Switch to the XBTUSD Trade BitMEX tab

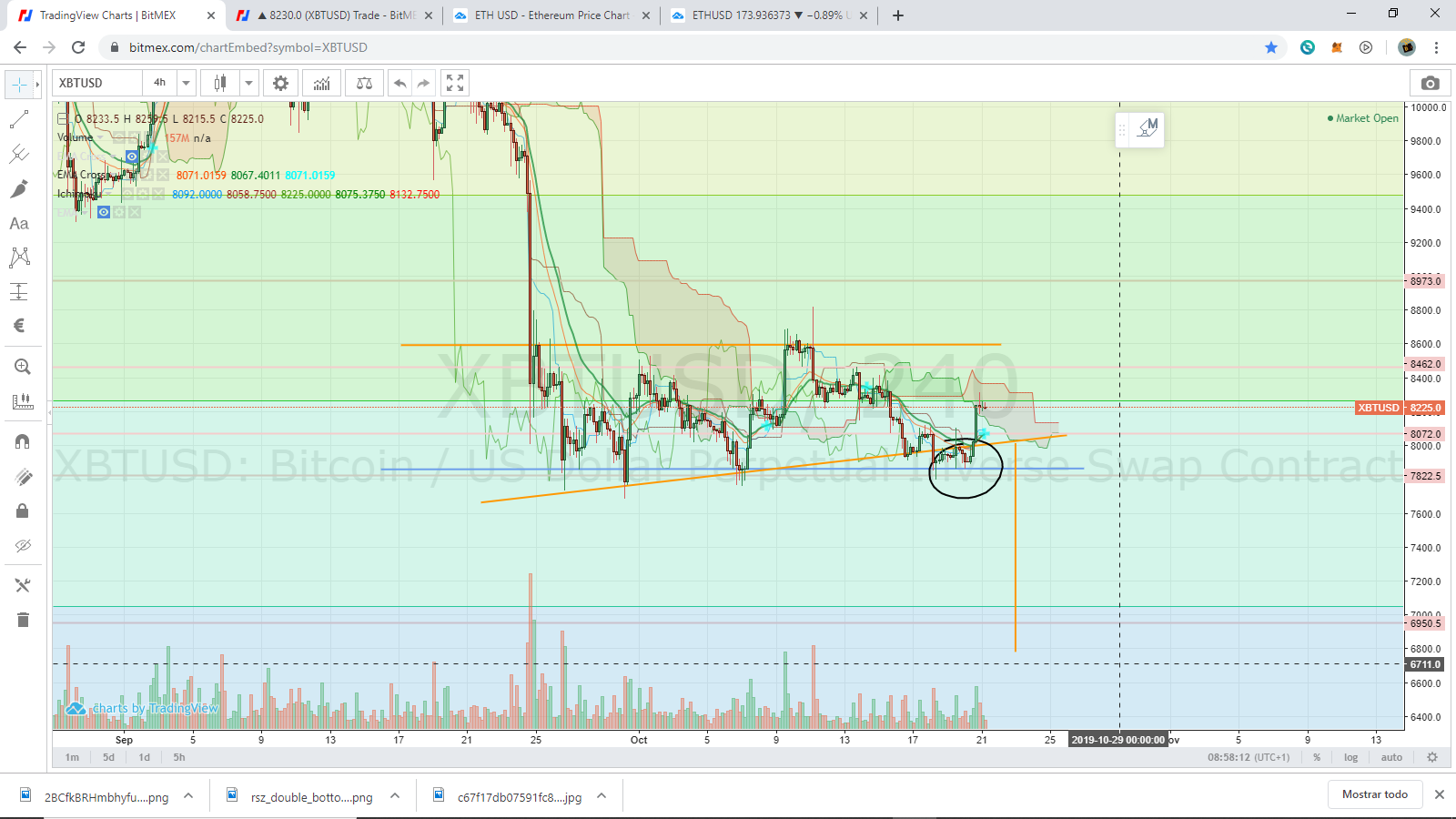point(336,15)
